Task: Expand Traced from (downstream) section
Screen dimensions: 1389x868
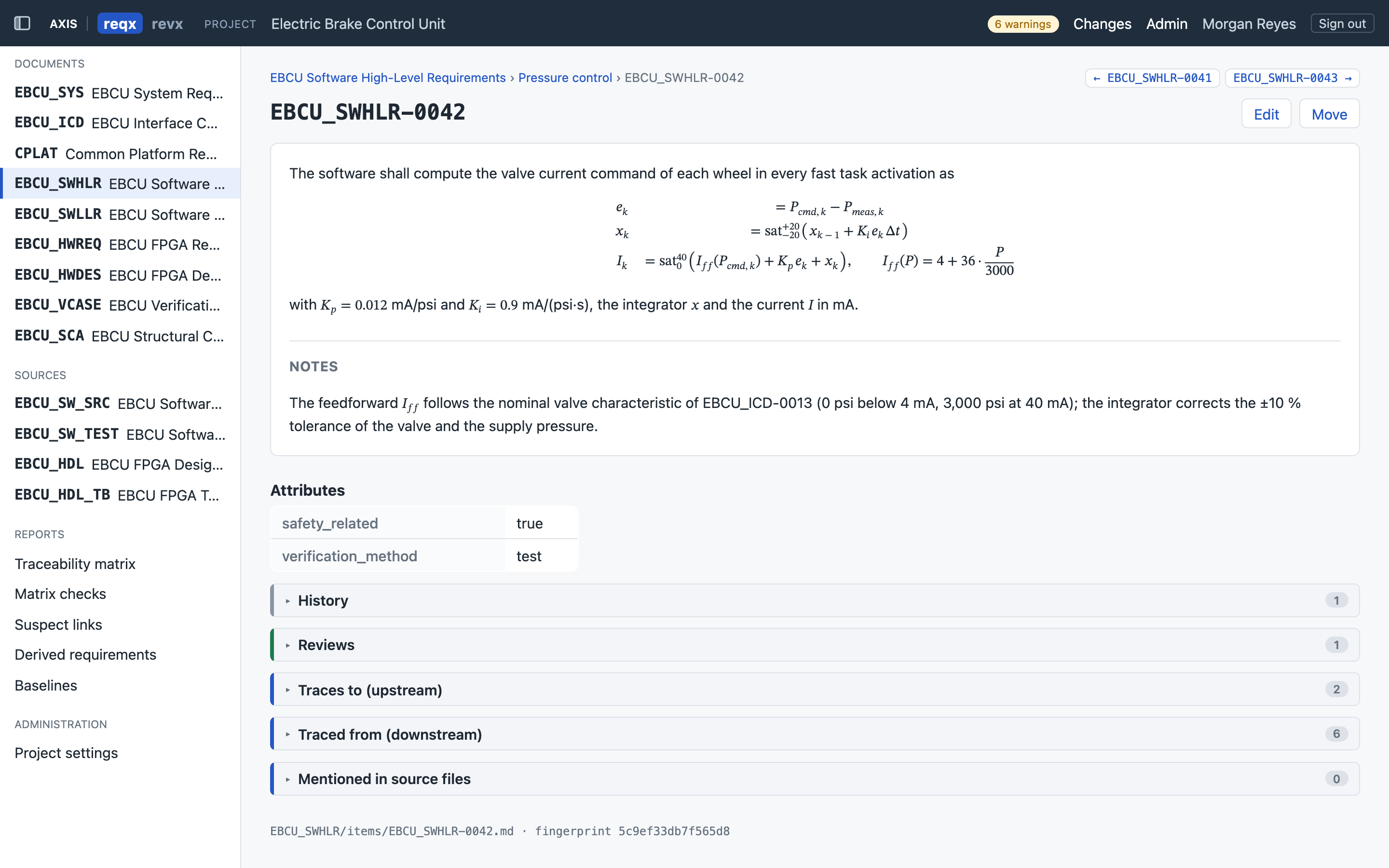Action: point(815,733)
